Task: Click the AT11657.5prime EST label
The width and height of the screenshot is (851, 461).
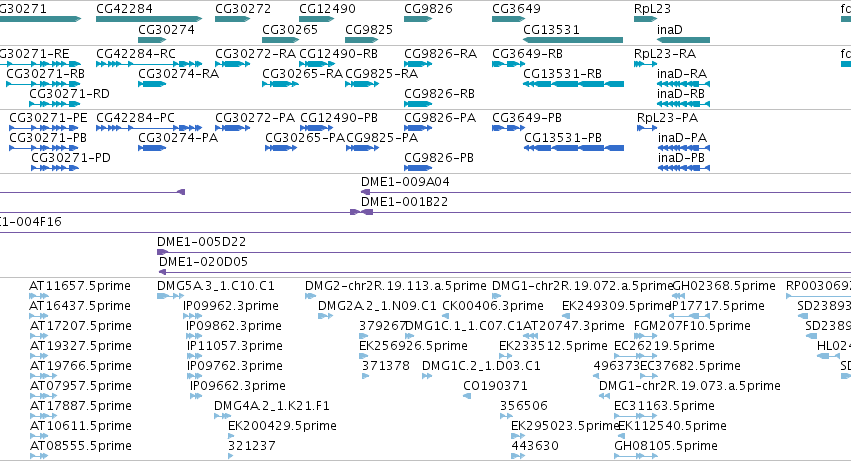Action: click(x=80, y=286)
